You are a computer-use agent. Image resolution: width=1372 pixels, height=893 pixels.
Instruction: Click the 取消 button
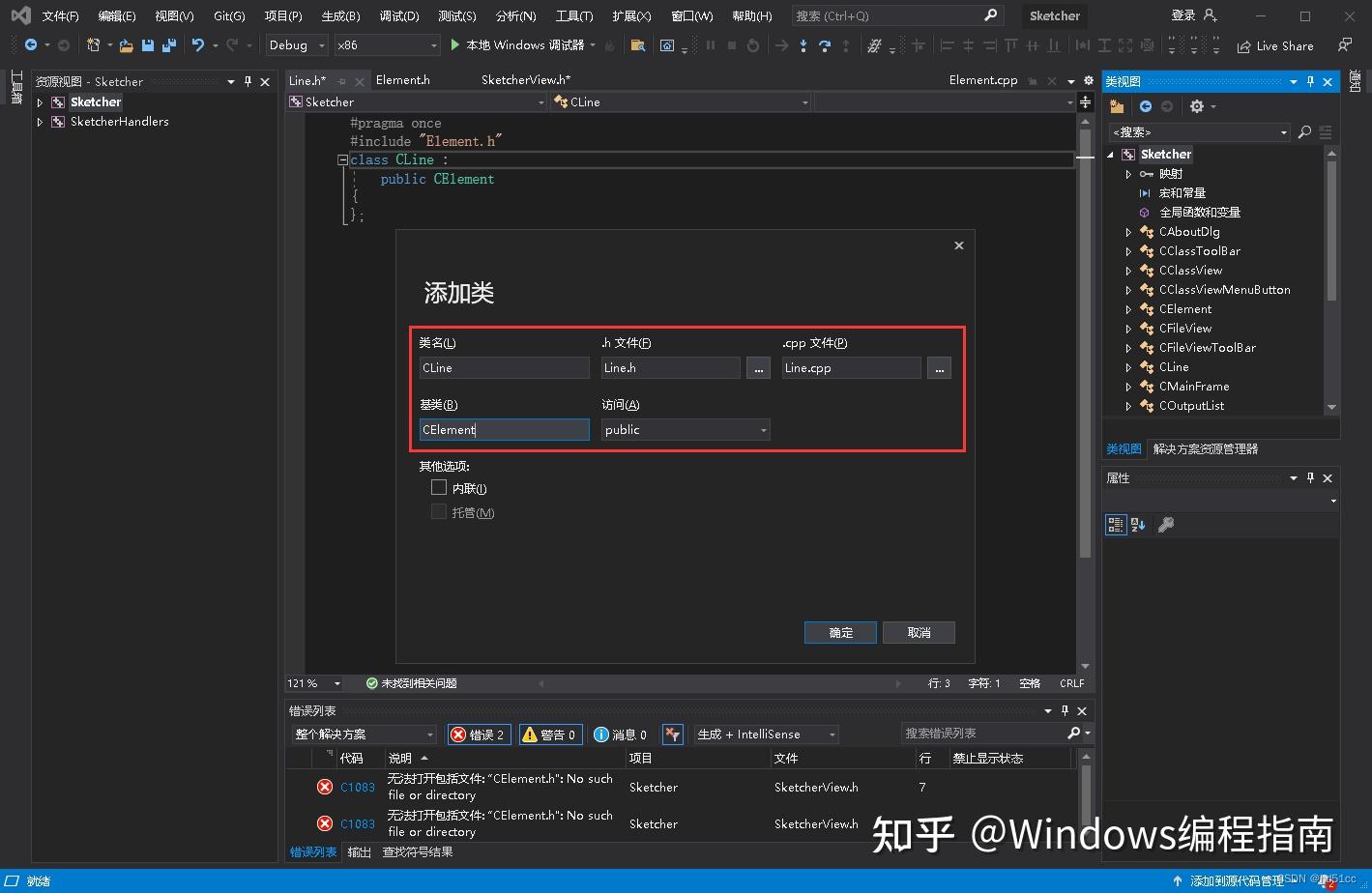click(x=918, y=632)
